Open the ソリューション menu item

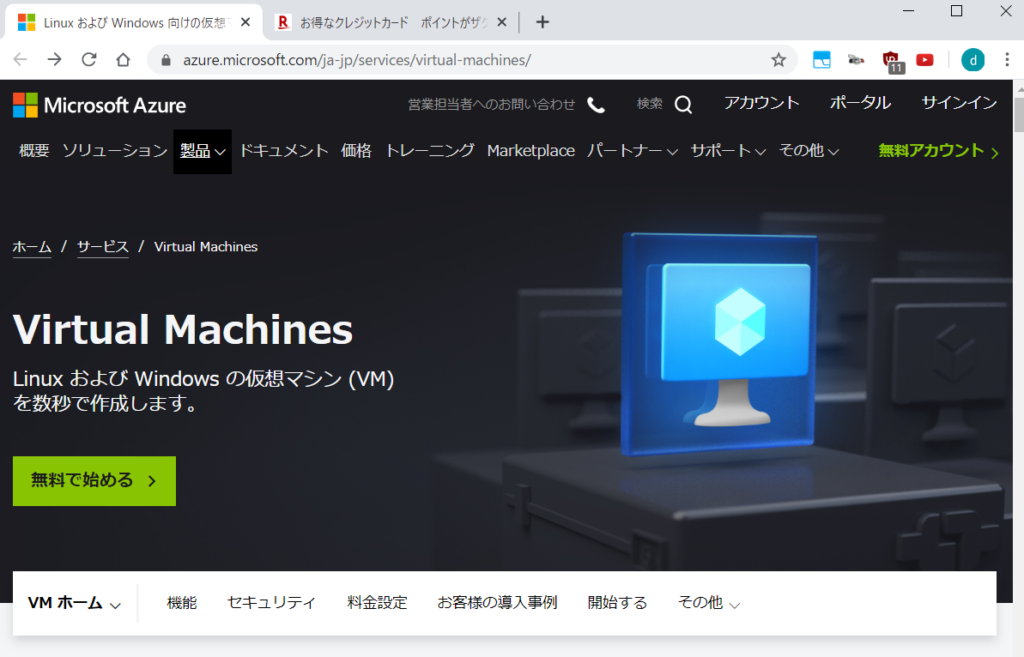pos(115,151)
